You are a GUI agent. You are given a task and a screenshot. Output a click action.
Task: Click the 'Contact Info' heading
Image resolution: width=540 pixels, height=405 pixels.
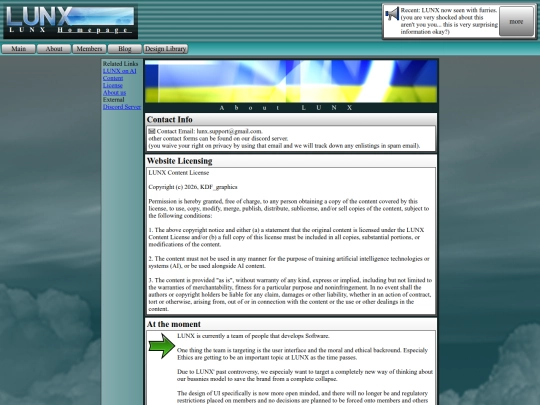click(x=169, y=120)
